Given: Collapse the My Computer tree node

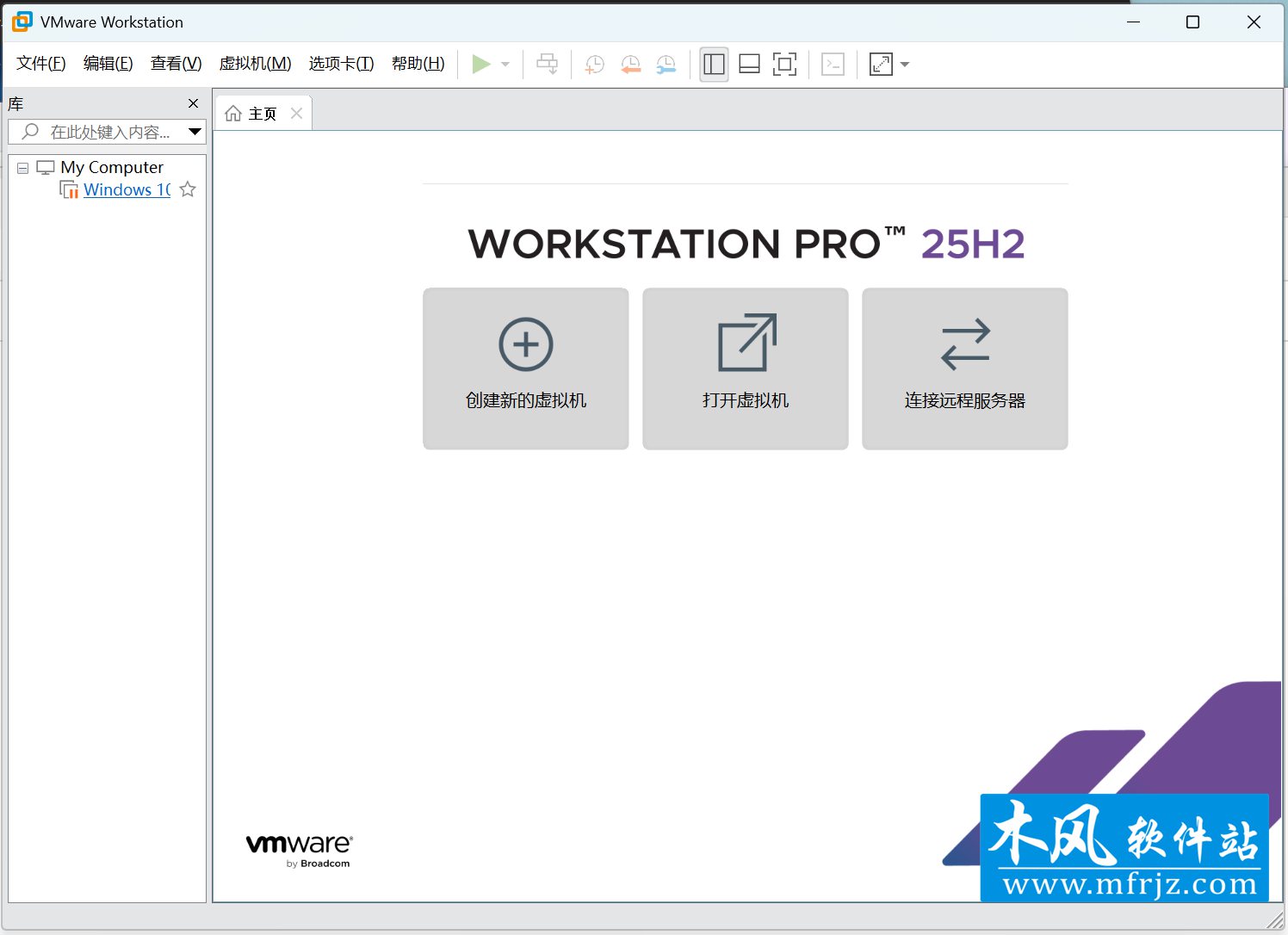Looking at the screenshot, I should (x=23, y=168).
